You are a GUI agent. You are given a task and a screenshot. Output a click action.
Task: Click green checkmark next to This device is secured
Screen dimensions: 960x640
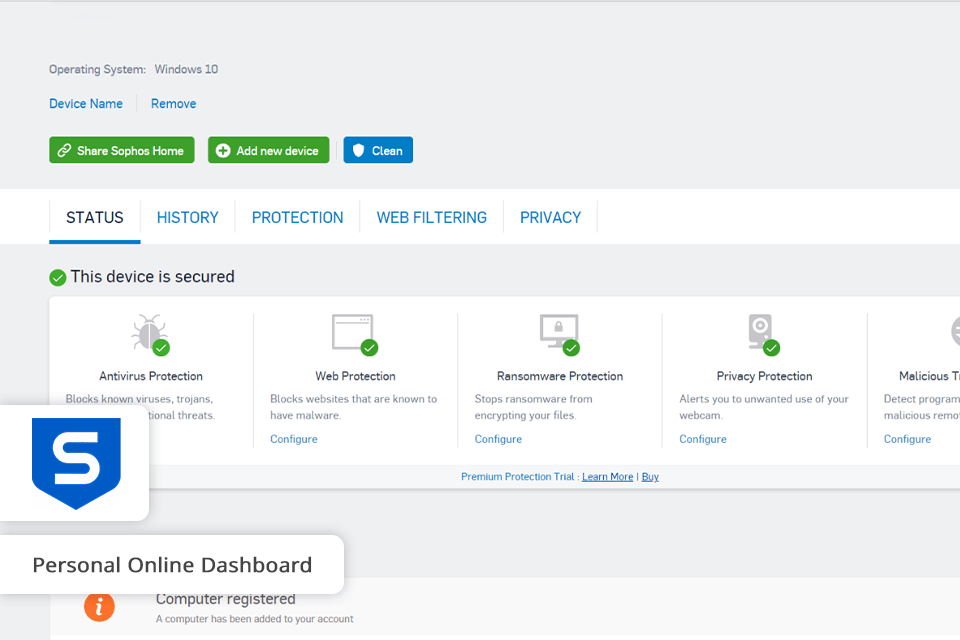click(58, 278)
